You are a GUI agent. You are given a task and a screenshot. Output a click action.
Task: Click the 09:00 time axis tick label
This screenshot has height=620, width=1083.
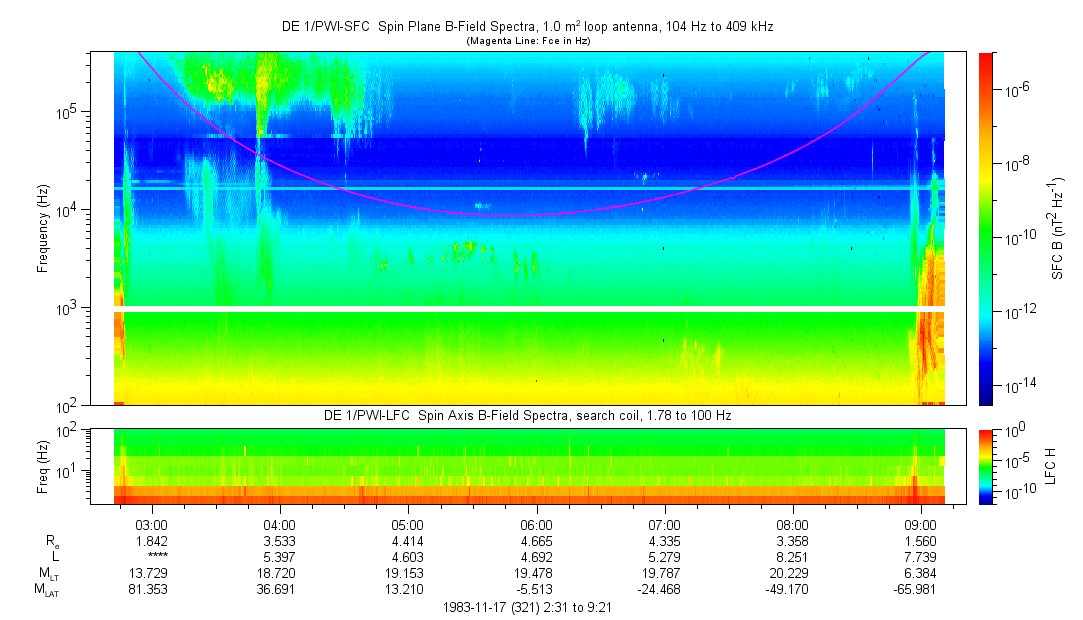[x=921, y=525]
